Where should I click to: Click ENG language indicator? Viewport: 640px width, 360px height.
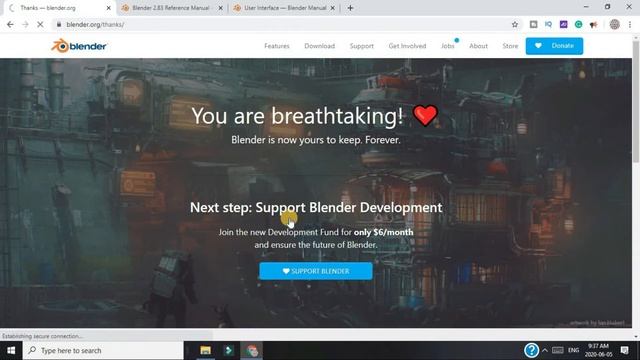coord(573,350)
